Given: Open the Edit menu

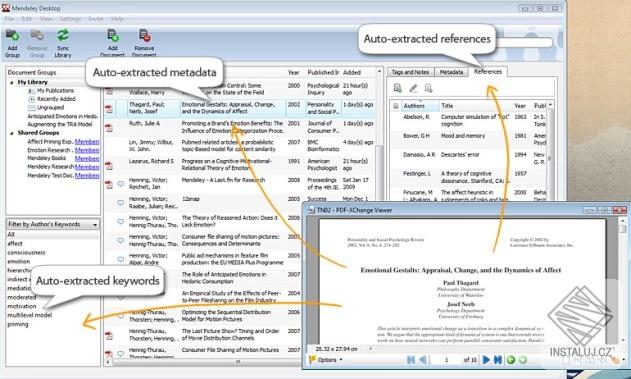Looking at the screenshot, I should click(x=27, y=19).
